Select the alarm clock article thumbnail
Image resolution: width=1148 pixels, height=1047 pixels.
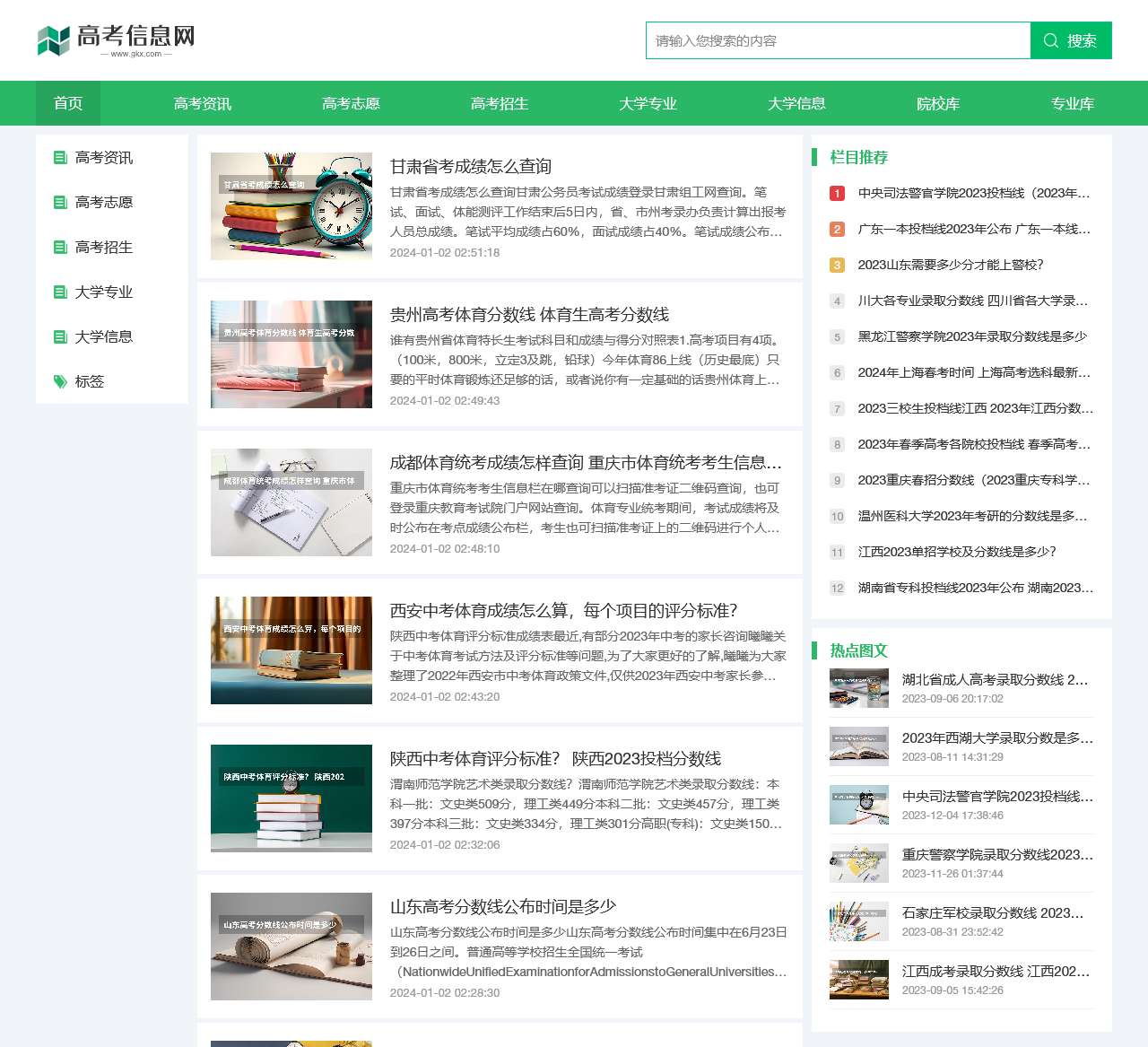click(291, 206)
